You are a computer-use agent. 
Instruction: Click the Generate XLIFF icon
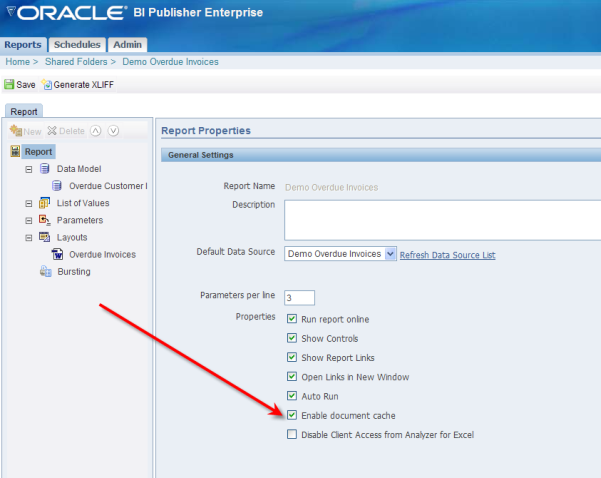(x=47, y=84)
